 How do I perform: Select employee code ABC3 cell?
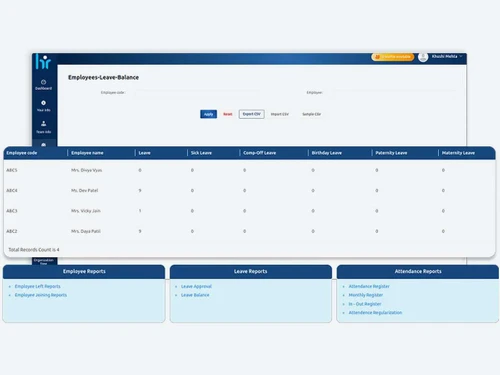12,211
